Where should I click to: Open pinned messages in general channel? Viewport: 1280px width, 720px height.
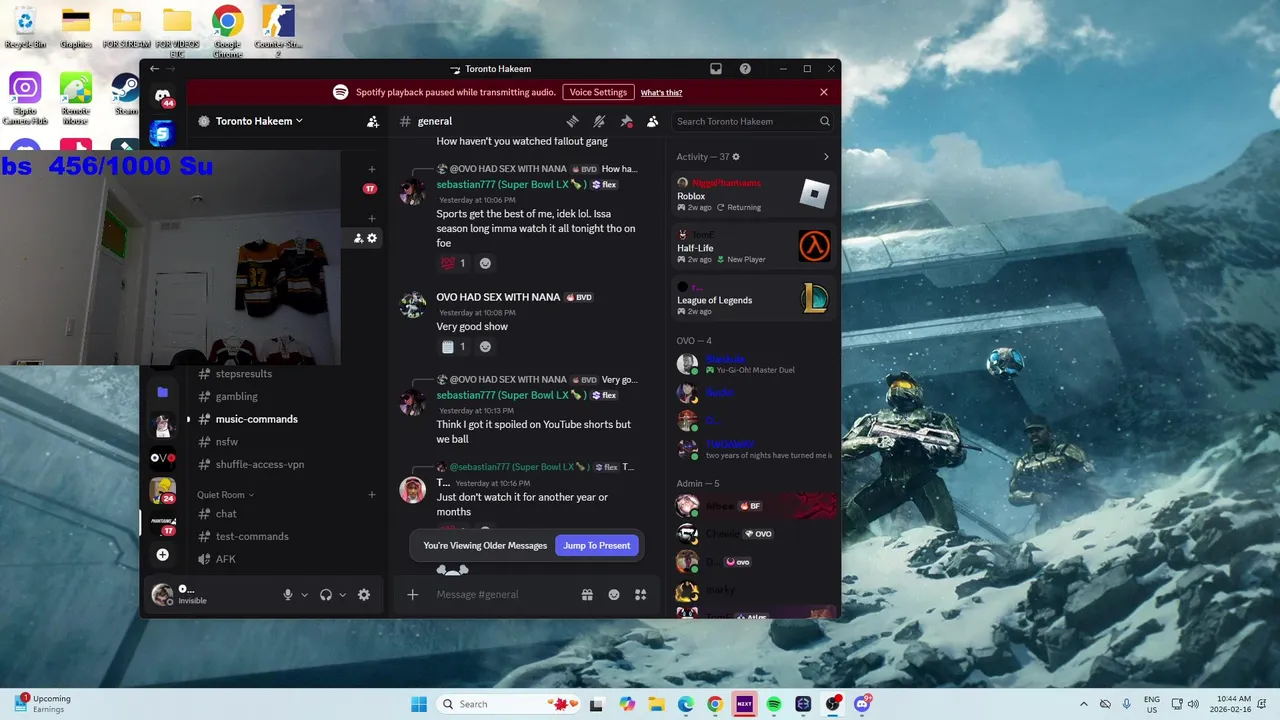(626, 121)
